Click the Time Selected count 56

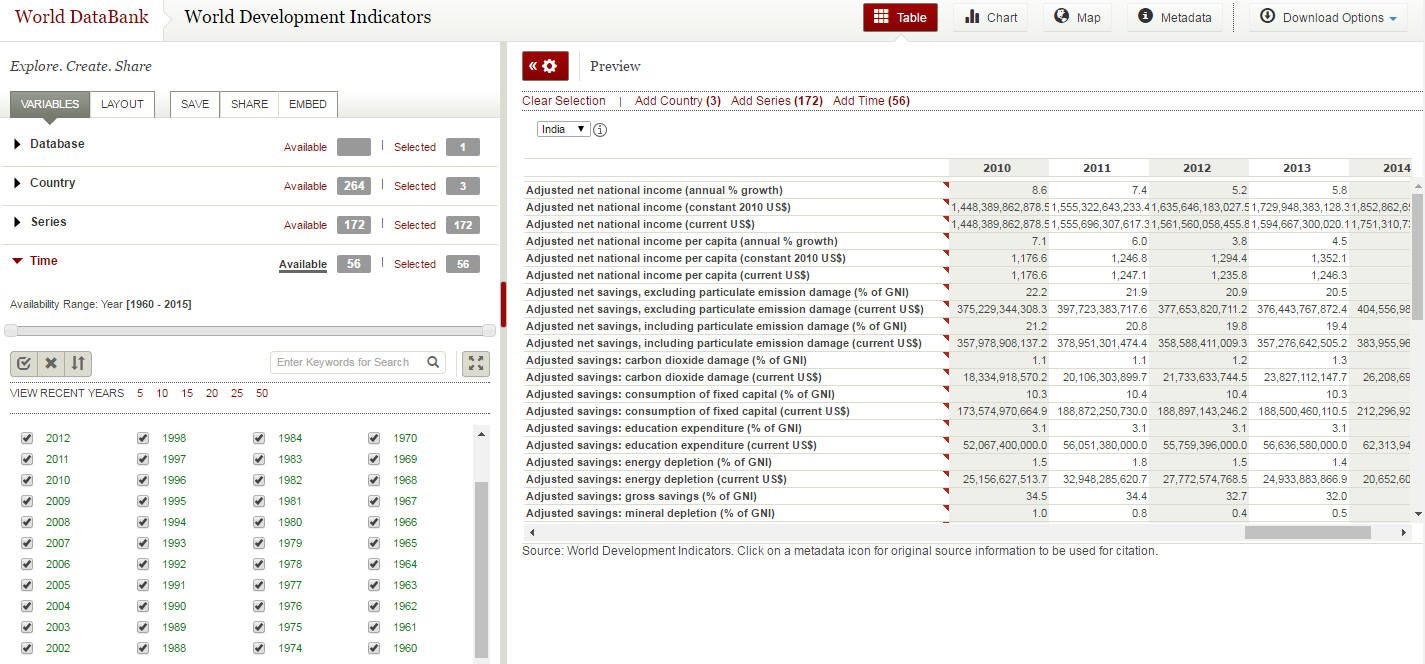(463, 264)
